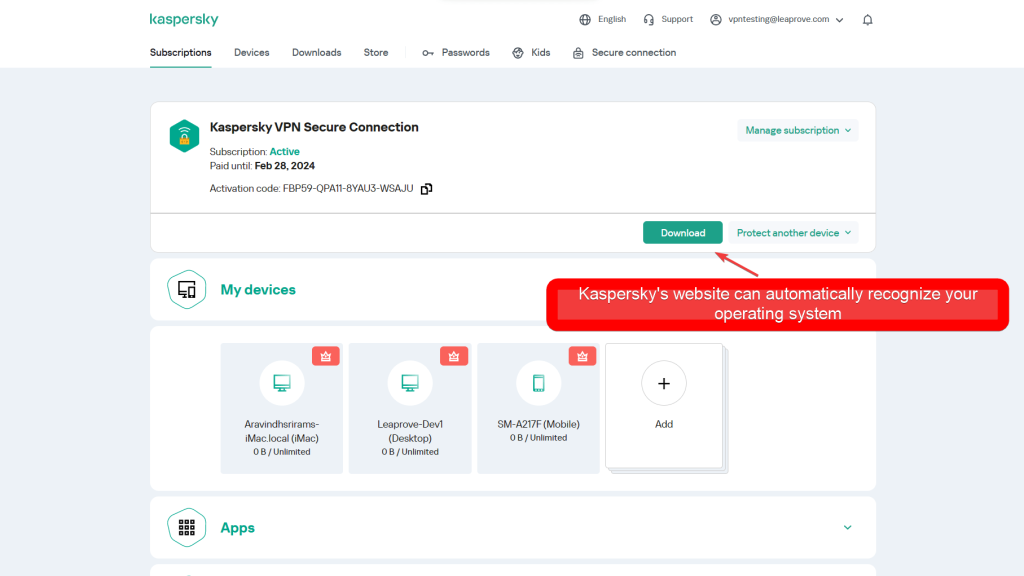Viewport: 1024px width, 576px height.
Task: Click the Kaspersky logo
Action: tap(184, 20)
